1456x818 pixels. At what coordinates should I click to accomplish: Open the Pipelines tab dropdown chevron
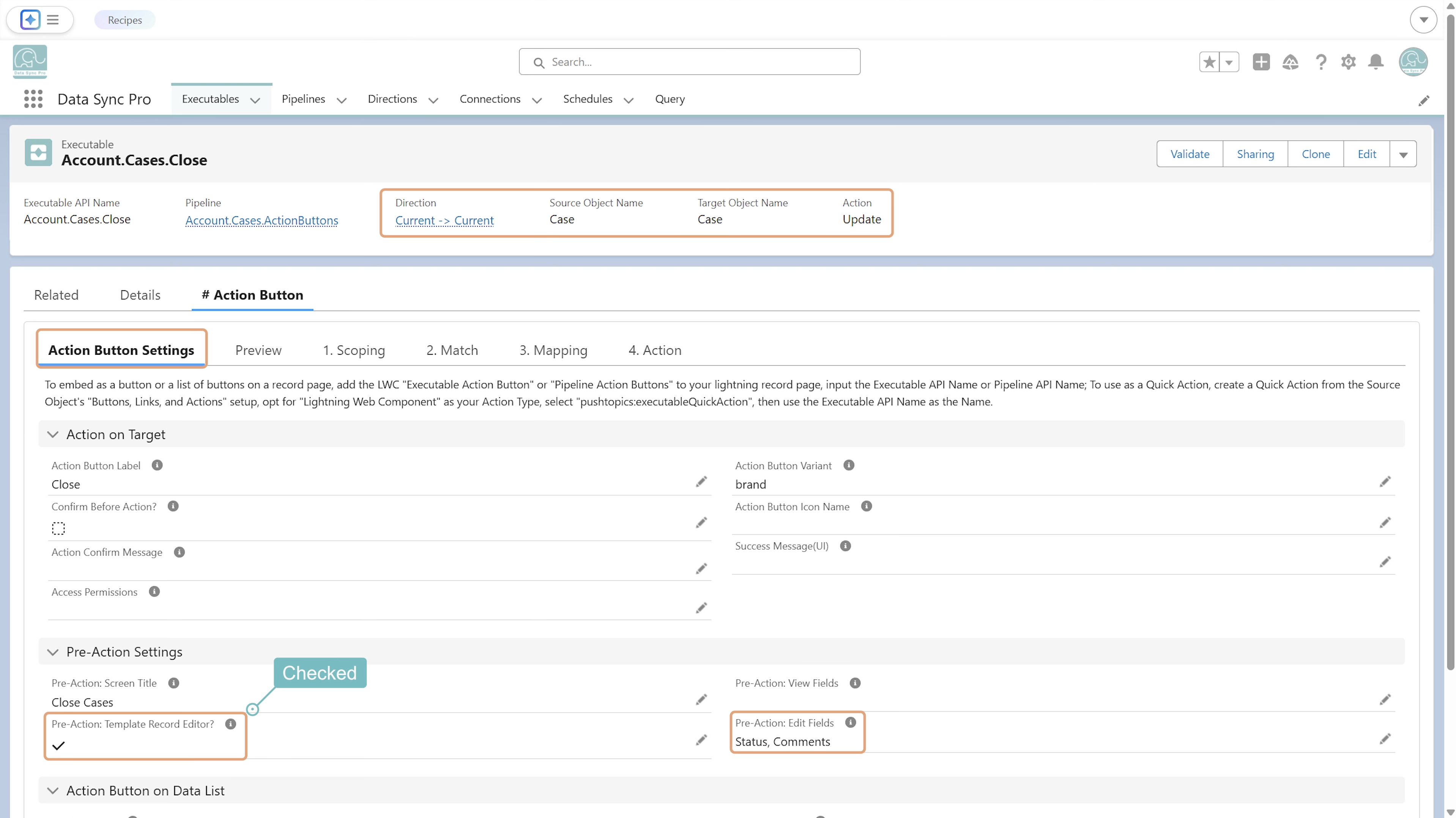[x=341, y=101]
